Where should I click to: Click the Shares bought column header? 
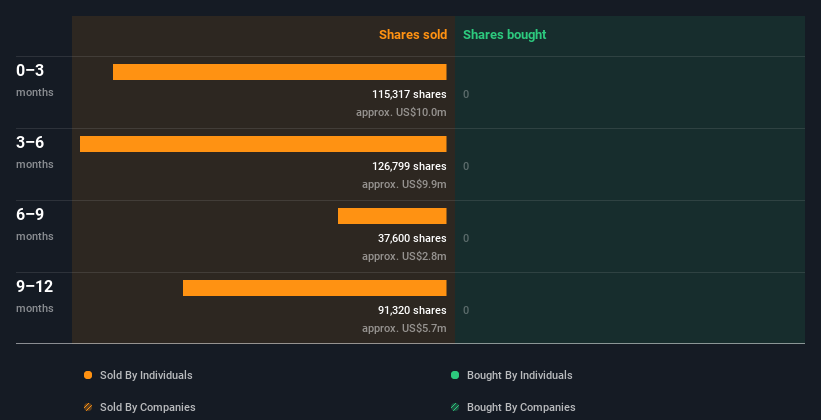[x=505, y=35]
